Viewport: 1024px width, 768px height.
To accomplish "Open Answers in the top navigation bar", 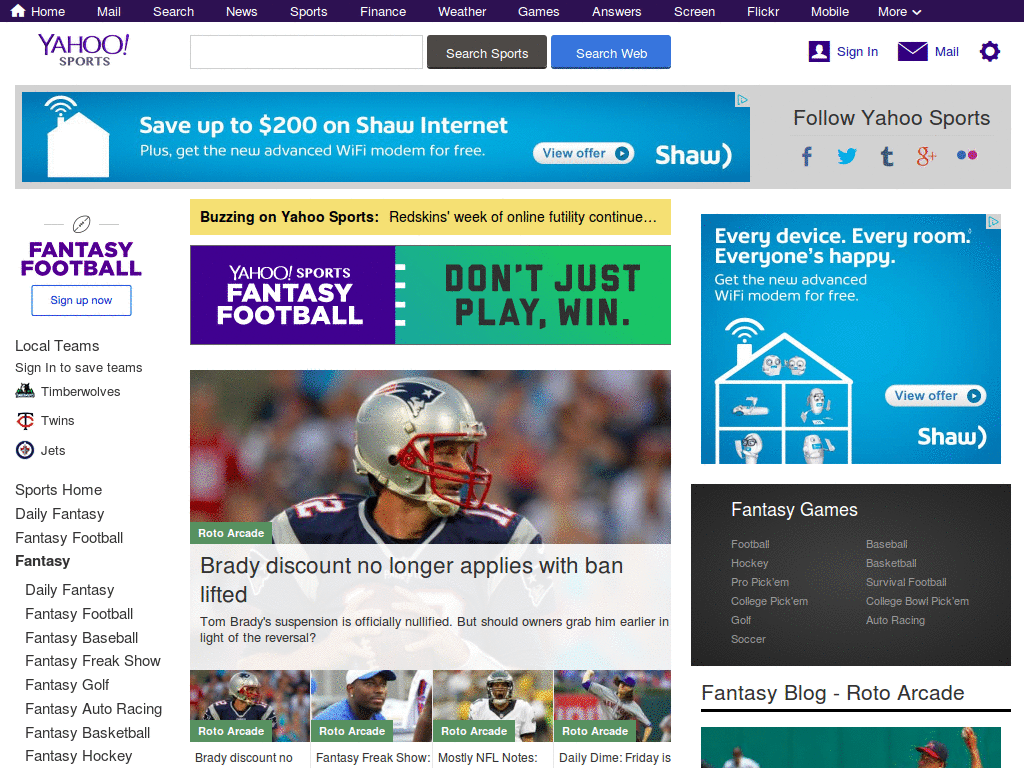I will pyautogui.click(x=616, y=12).
